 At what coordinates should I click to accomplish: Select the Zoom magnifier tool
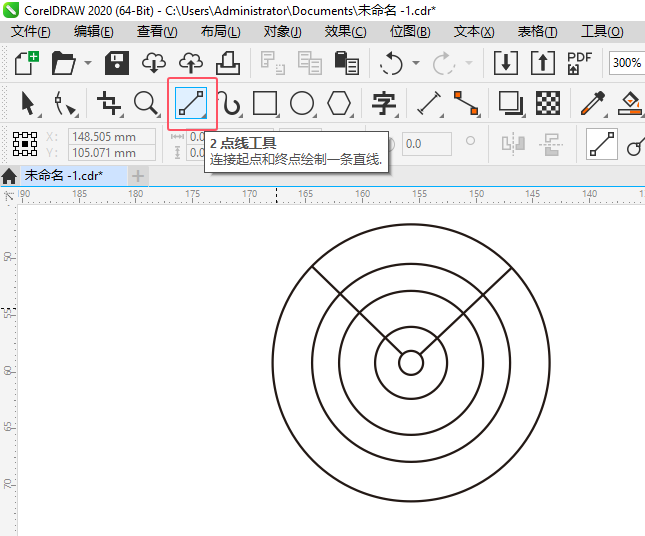pyautogui.click(x=147, y=103)
